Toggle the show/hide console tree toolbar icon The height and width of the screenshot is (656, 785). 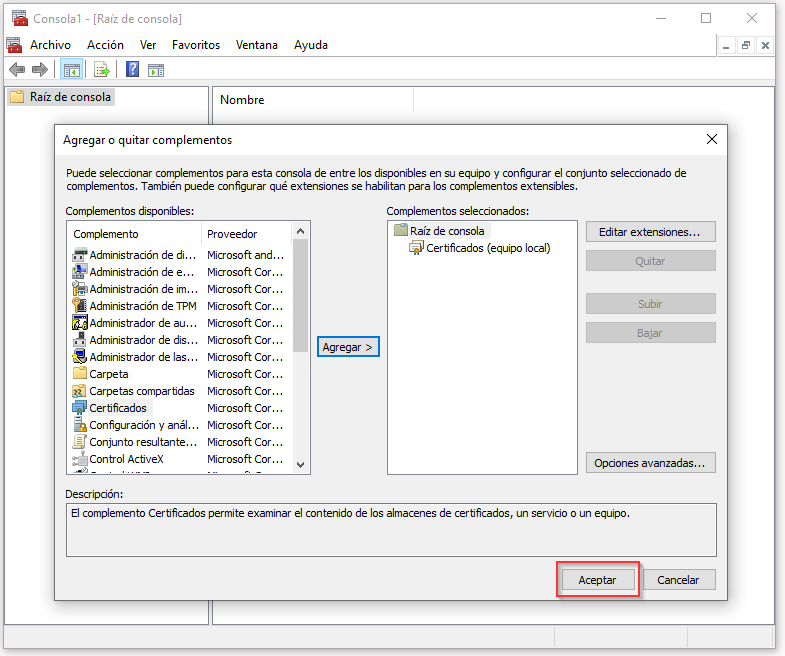(x=72, y=69)
